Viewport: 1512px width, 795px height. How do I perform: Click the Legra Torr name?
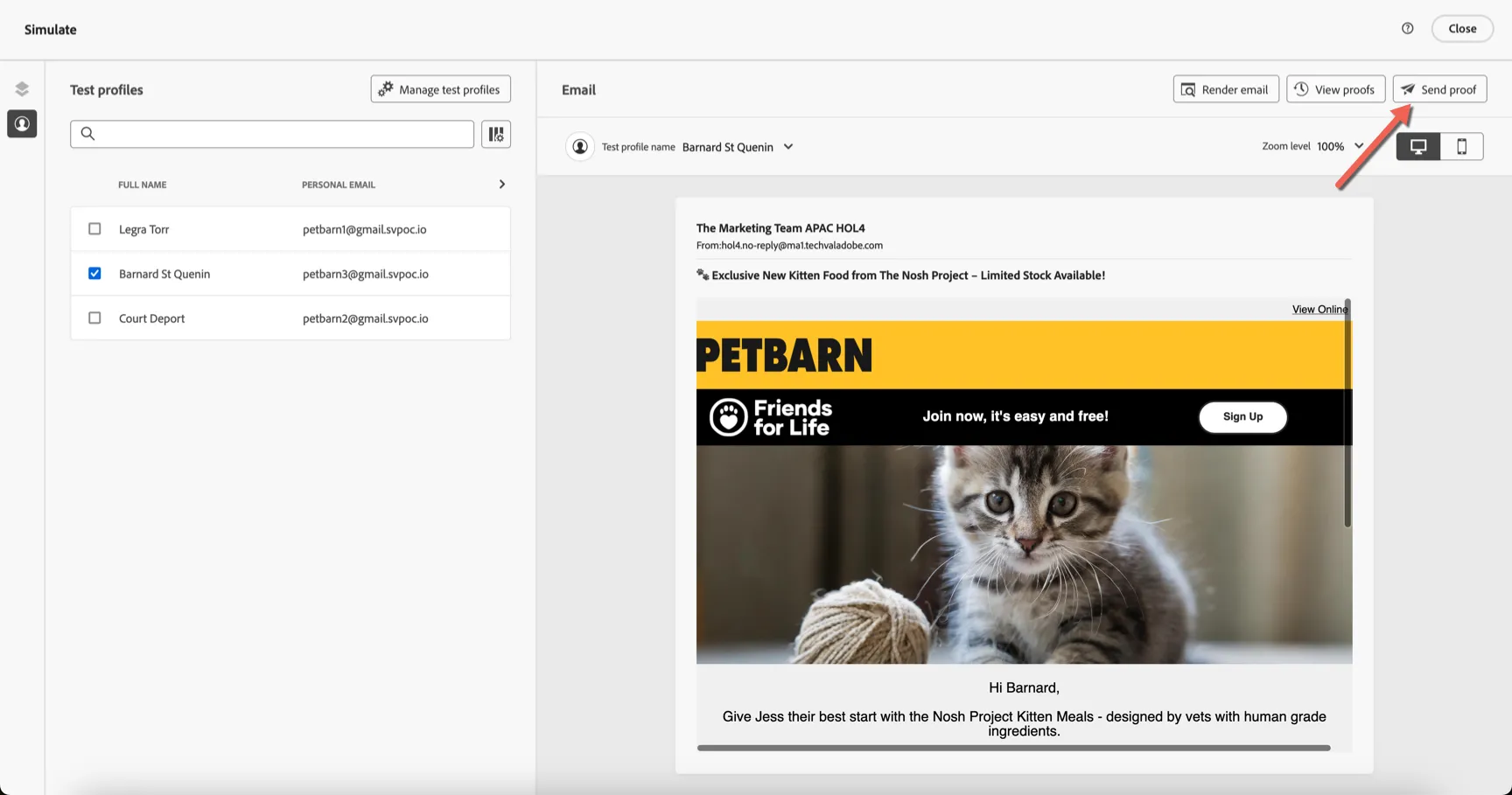144,229
